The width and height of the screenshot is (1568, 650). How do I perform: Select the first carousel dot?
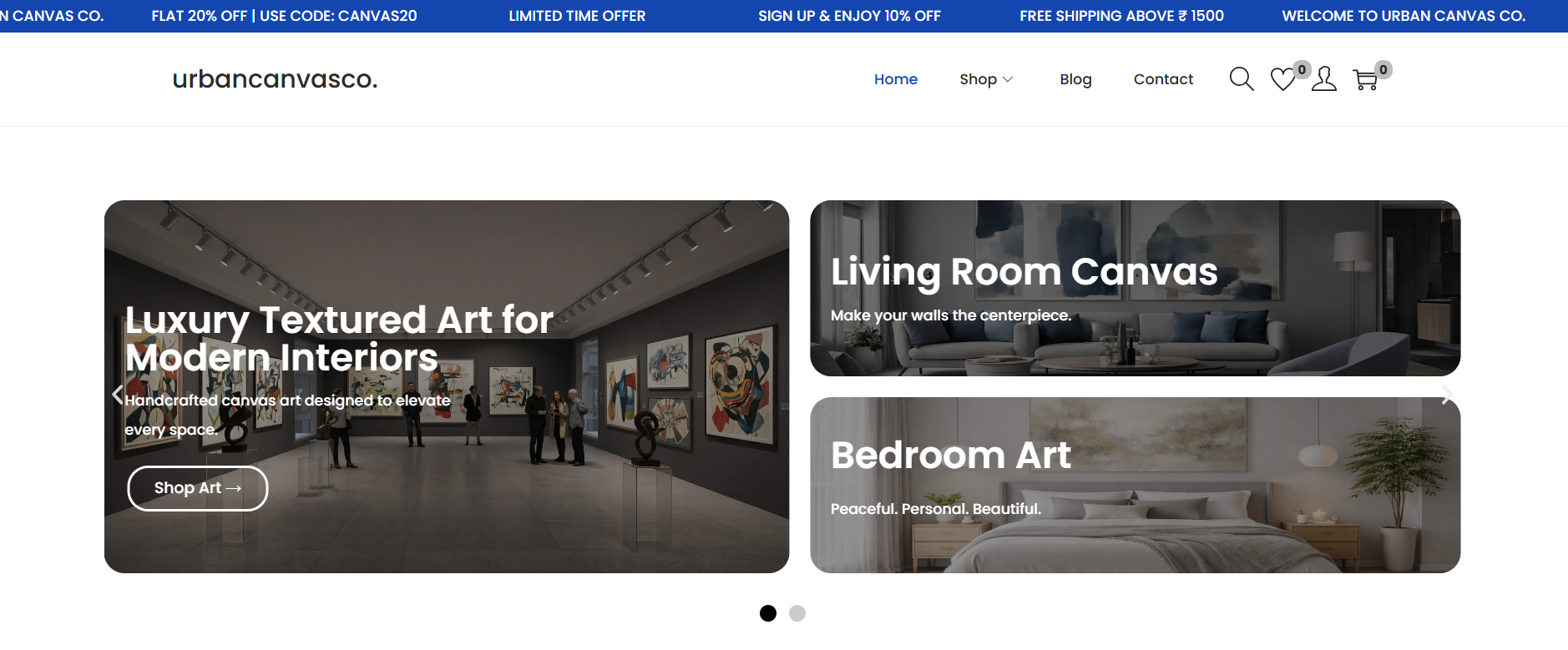pos(768,613)
